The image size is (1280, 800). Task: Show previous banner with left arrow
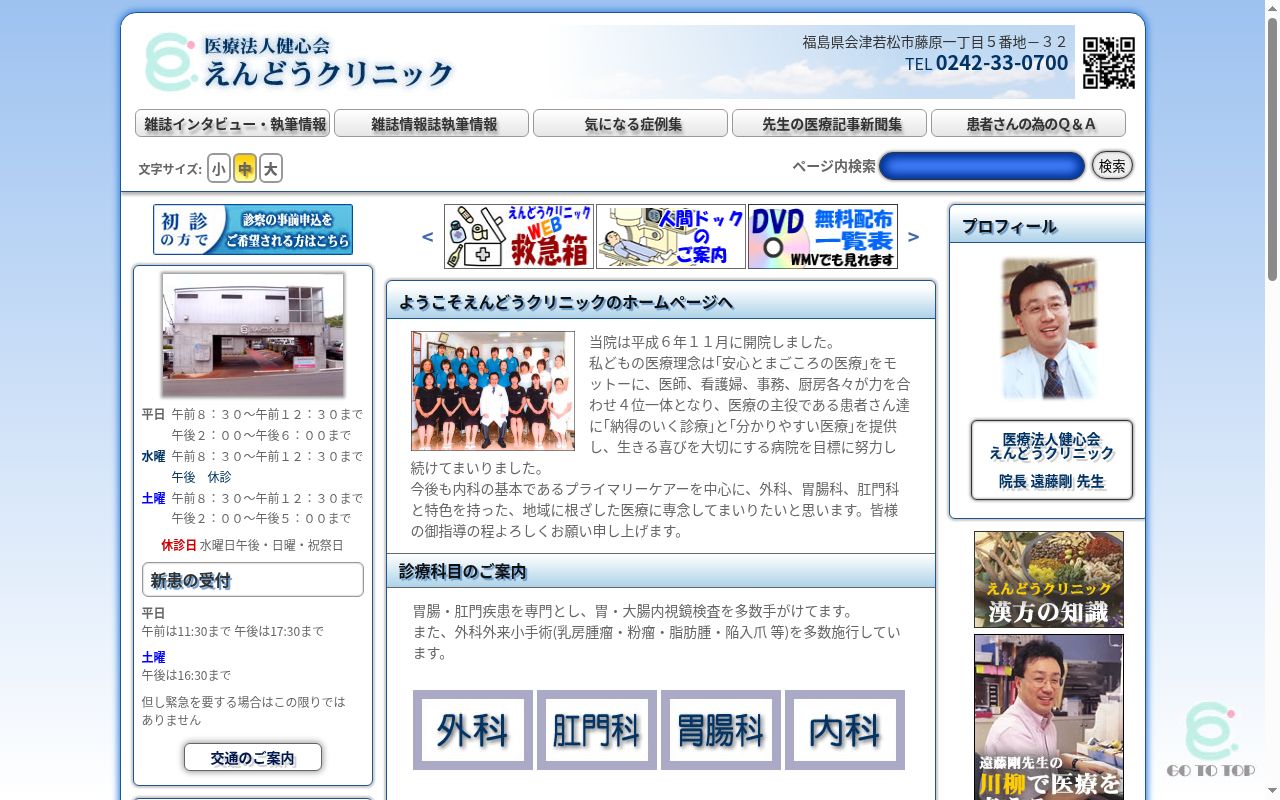click(x=428, y=237)
